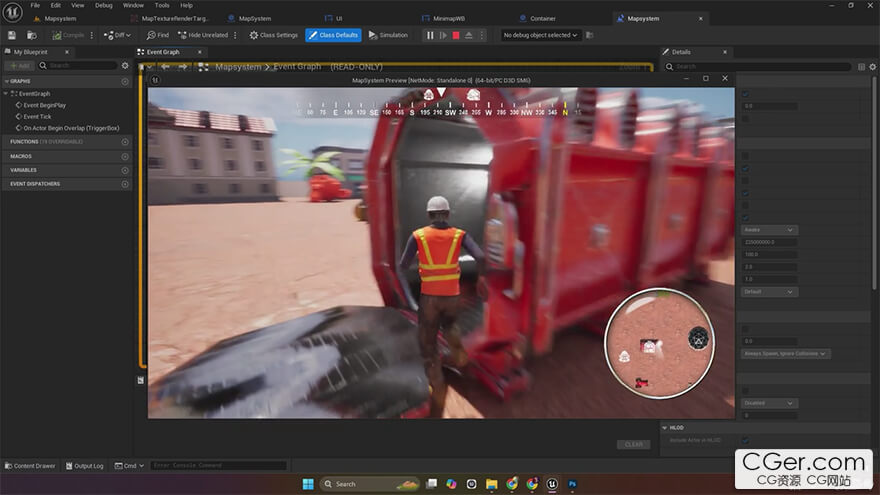The image size is (880, 495).
Task: Open play mode extra options dots
Action: (482, 35)
